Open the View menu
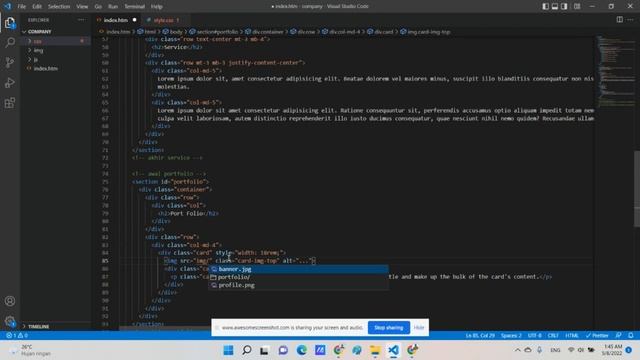This screenshot has width=640, height=360. point(82,7)
